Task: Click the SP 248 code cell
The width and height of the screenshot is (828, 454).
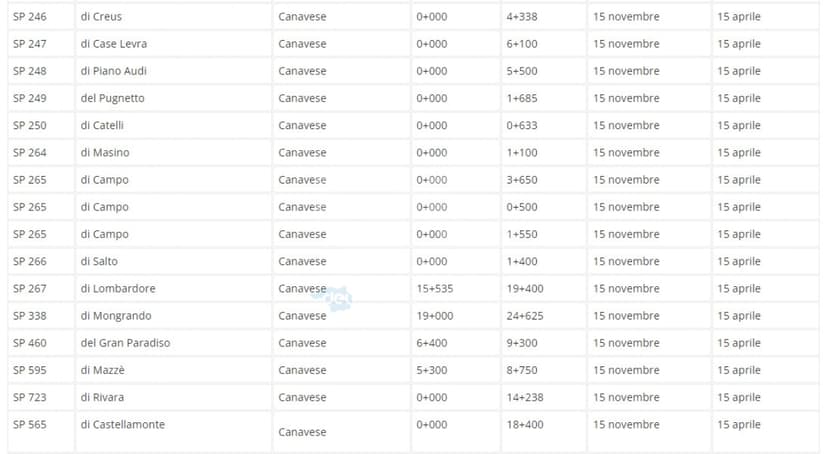Action: [30, 71]
